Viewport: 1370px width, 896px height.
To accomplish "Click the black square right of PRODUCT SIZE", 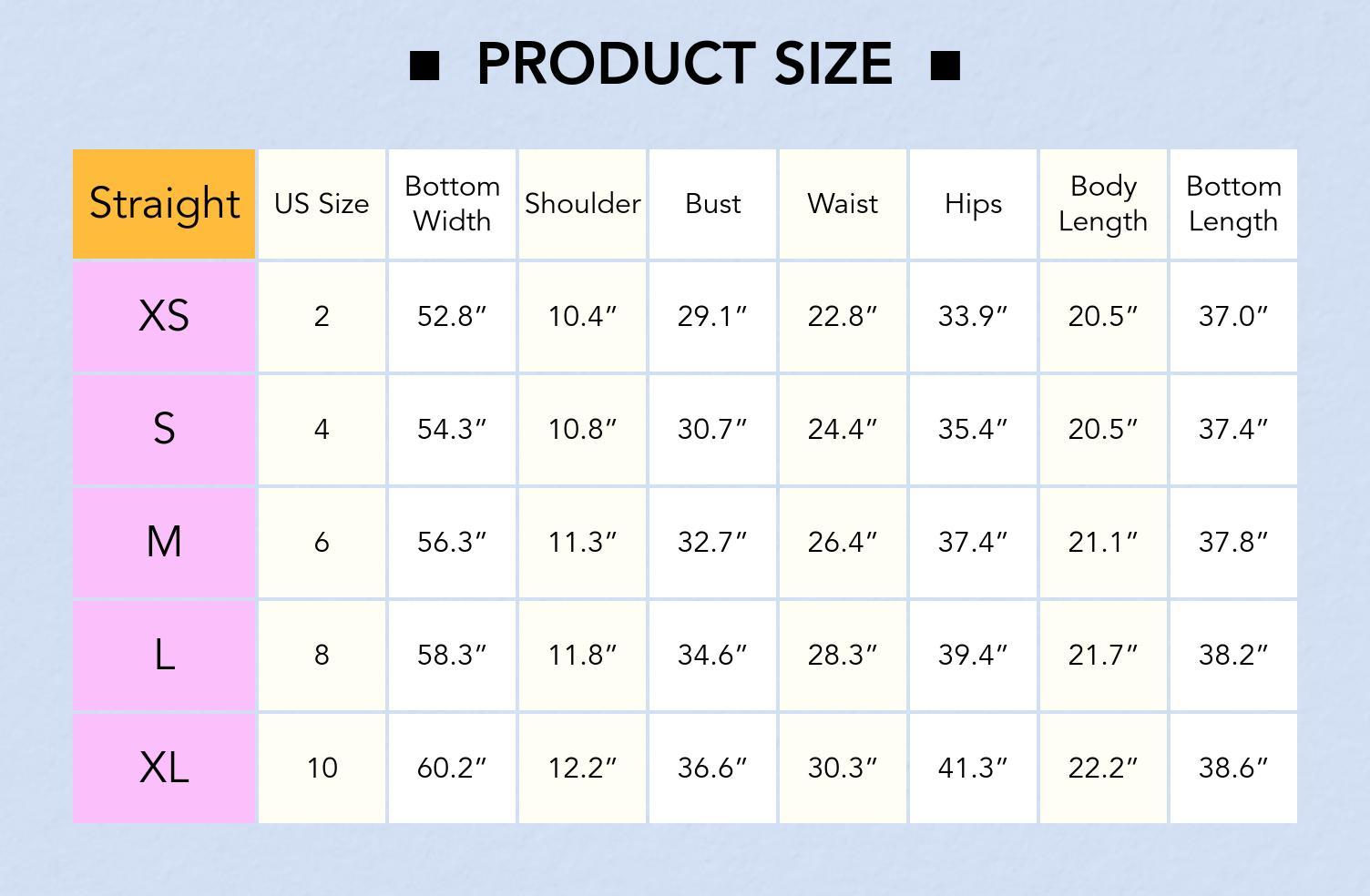I will (x=946, y=66).
